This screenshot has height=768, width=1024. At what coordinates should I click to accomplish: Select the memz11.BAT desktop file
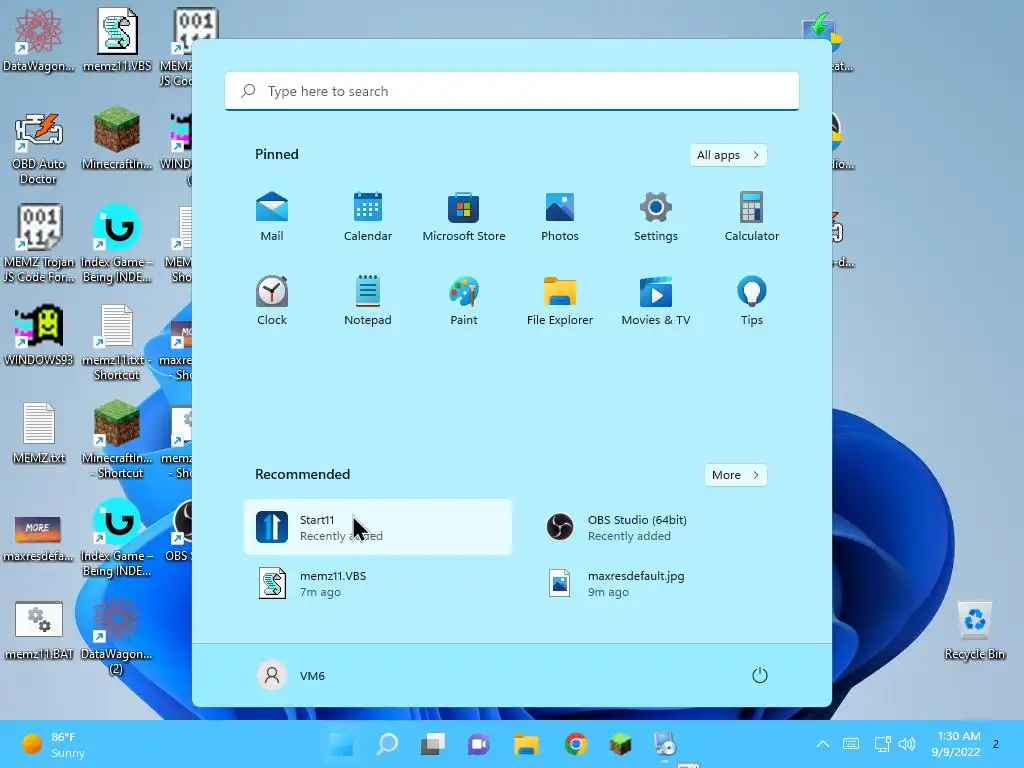pos(39,630)
